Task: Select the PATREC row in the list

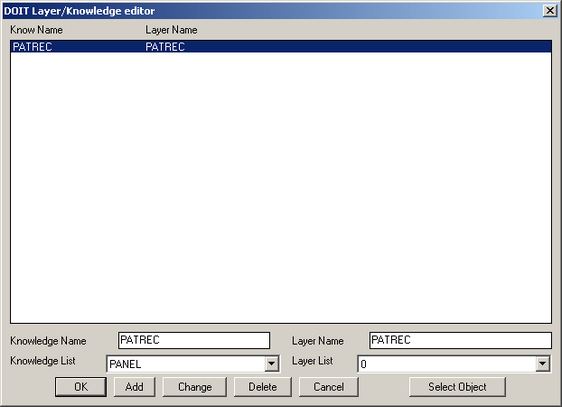Action: (x=281, y=47)
